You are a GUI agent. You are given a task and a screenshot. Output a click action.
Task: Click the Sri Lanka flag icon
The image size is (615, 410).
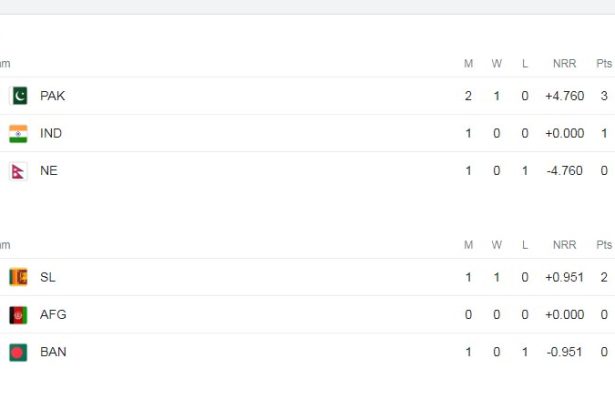18,277
